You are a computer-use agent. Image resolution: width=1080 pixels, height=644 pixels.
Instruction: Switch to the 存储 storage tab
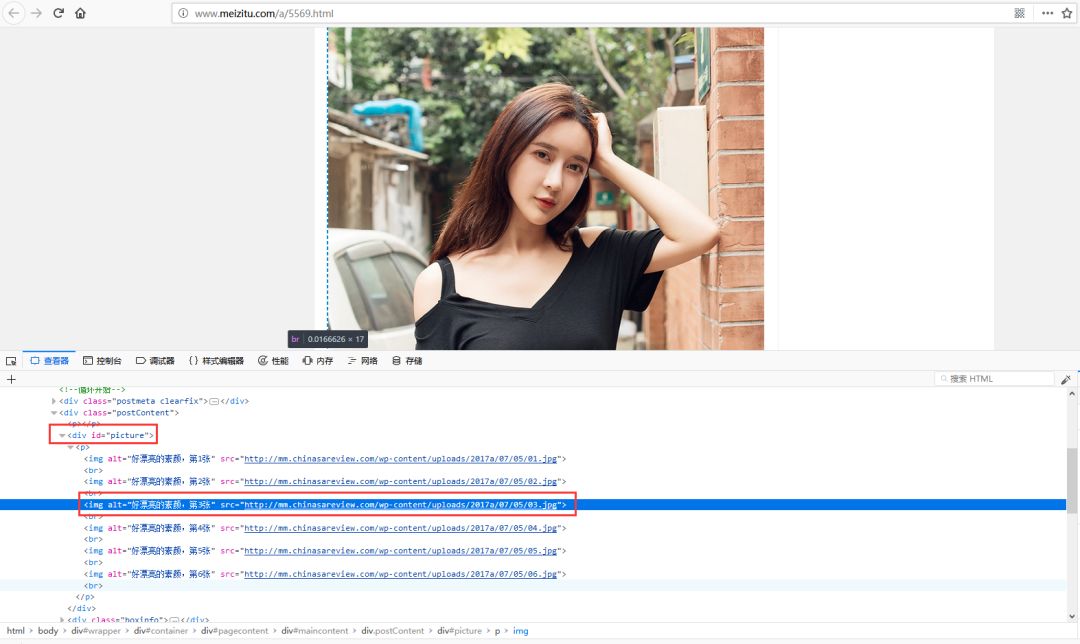pos(406,361)
